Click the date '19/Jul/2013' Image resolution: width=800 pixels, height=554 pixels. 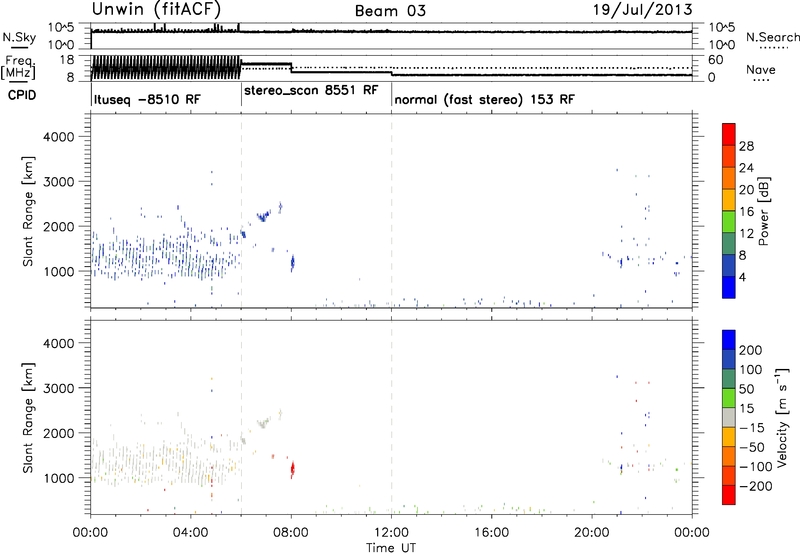coord(642,10)
